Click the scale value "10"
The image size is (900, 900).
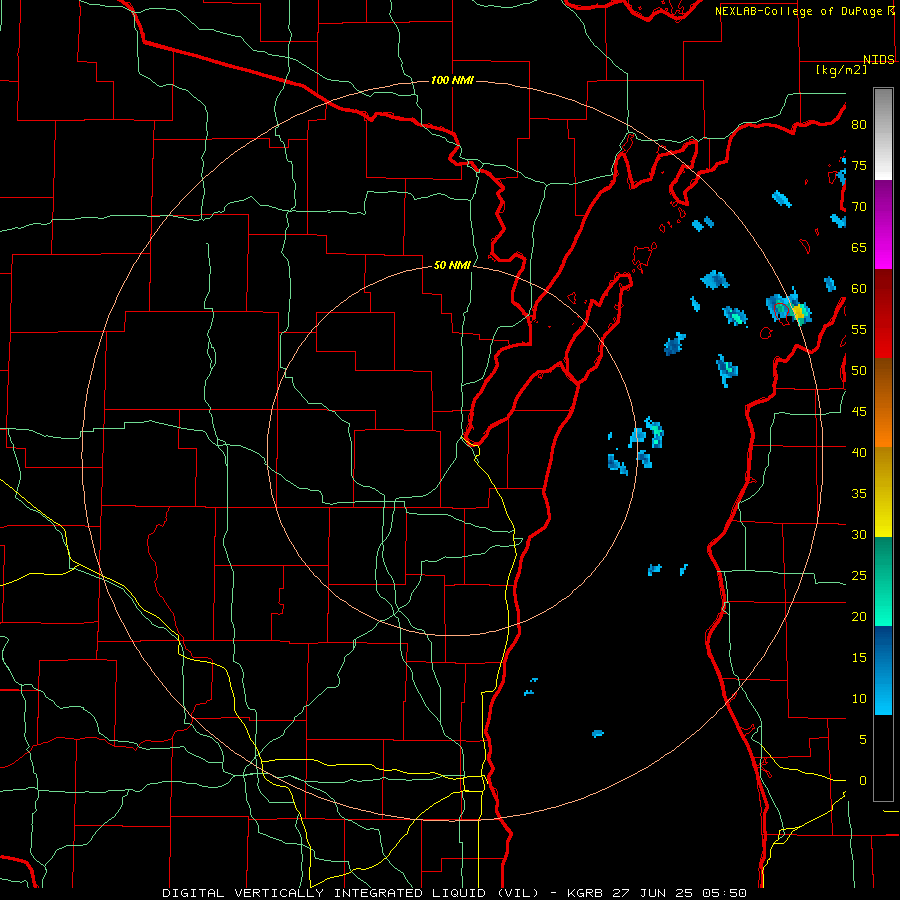[859, 699]
